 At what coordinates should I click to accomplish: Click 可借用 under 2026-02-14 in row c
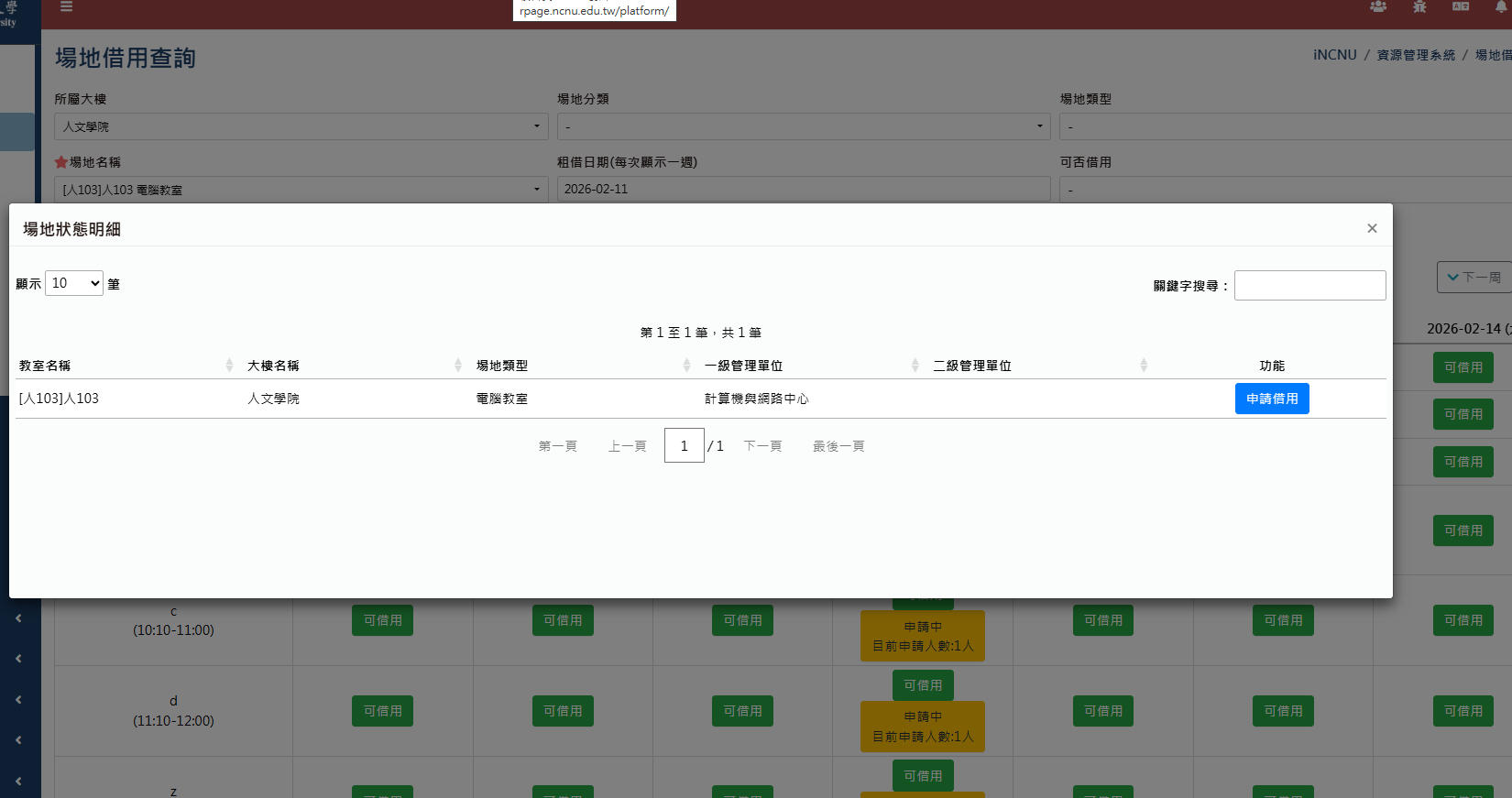[1463, 620]
